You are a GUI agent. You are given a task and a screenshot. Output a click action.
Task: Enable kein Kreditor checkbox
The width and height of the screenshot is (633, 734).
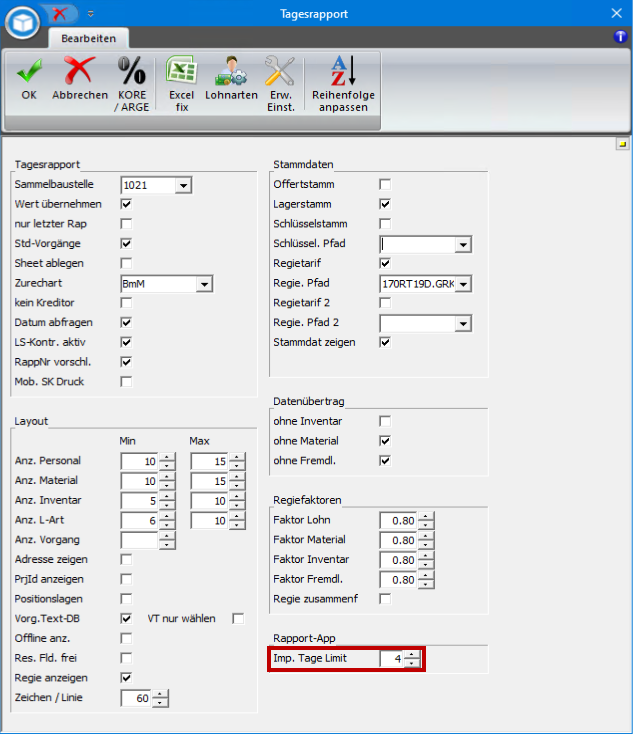coord(126,303)
